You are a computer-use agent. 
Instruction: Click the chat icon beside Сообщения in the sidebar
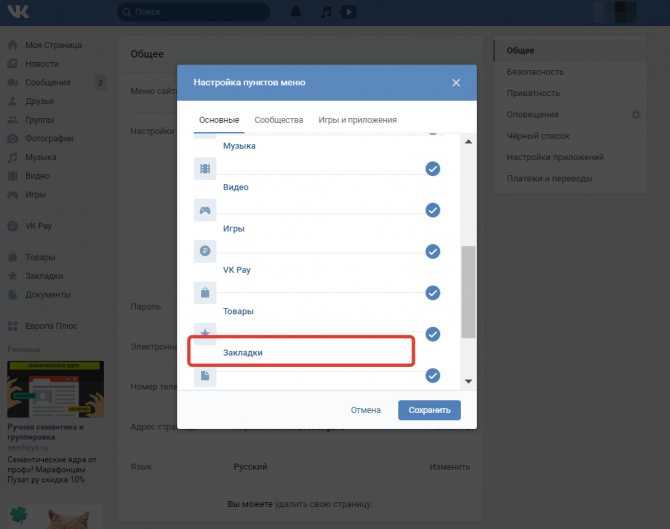[x=13, y=82]
